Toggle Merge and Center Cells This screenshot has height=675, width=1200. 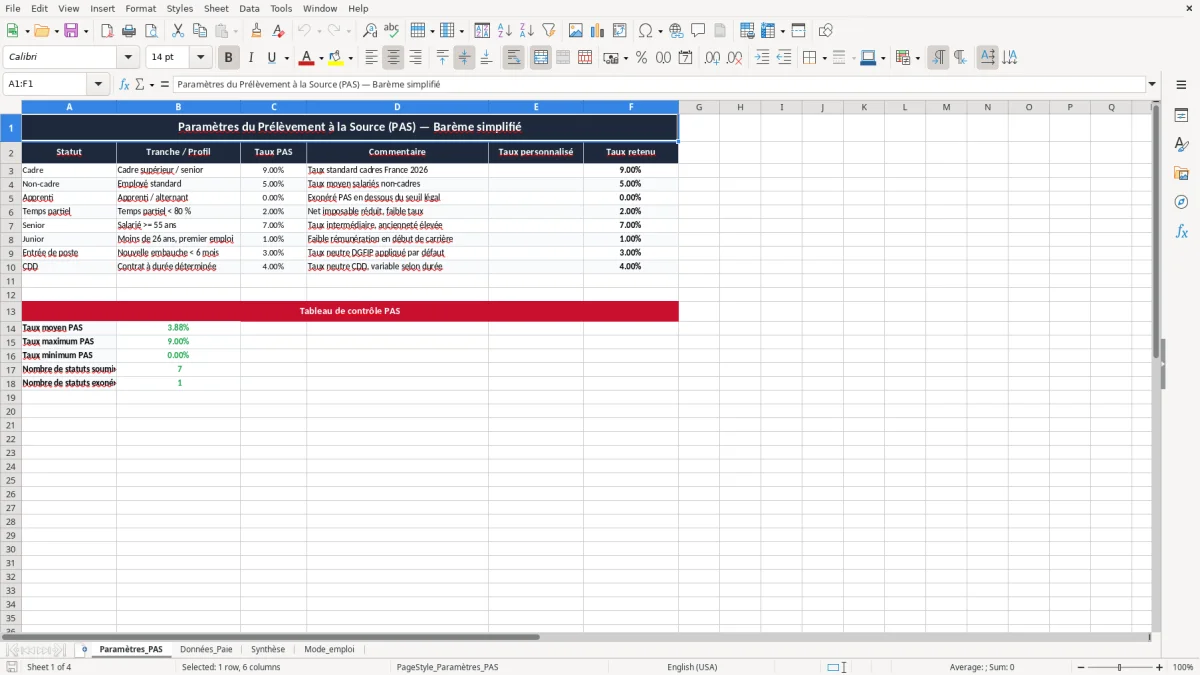pyautogui.click(x=541, y=58)
